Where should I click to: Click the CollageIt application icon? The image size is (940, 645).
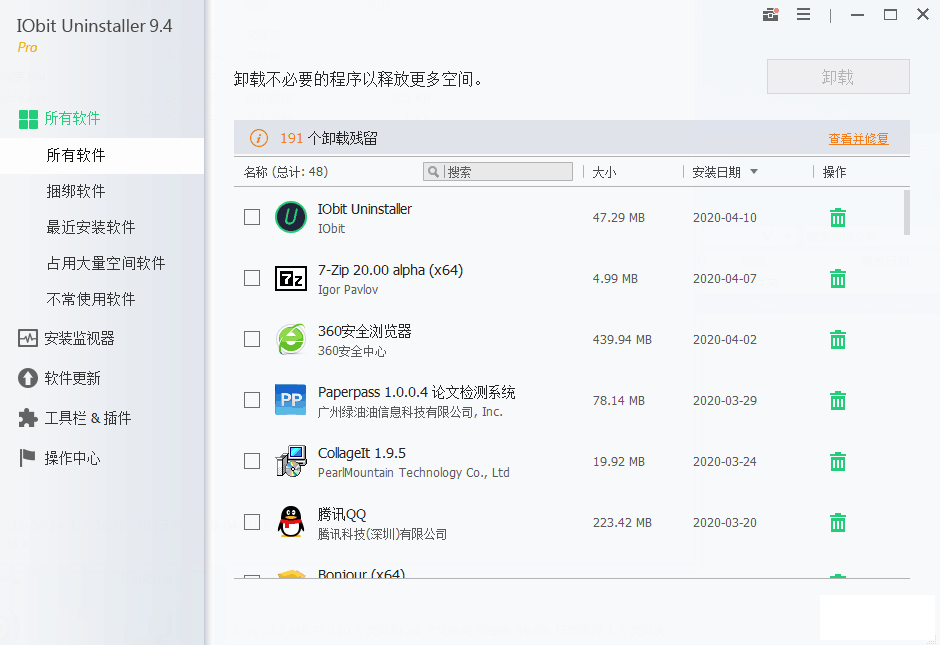tap(290, 461)
